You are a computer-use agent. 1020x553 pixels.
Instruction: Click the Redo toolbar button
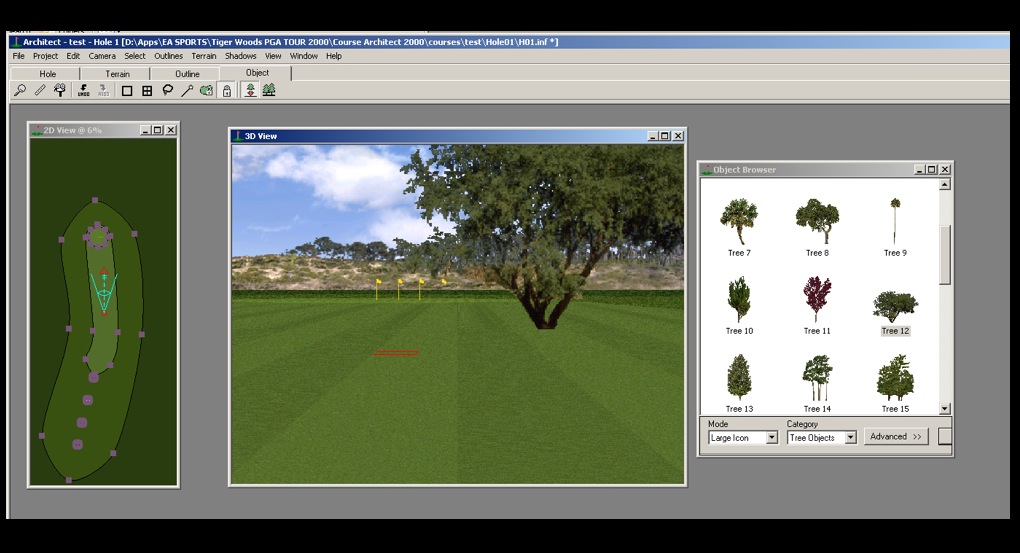pos(103,90)
